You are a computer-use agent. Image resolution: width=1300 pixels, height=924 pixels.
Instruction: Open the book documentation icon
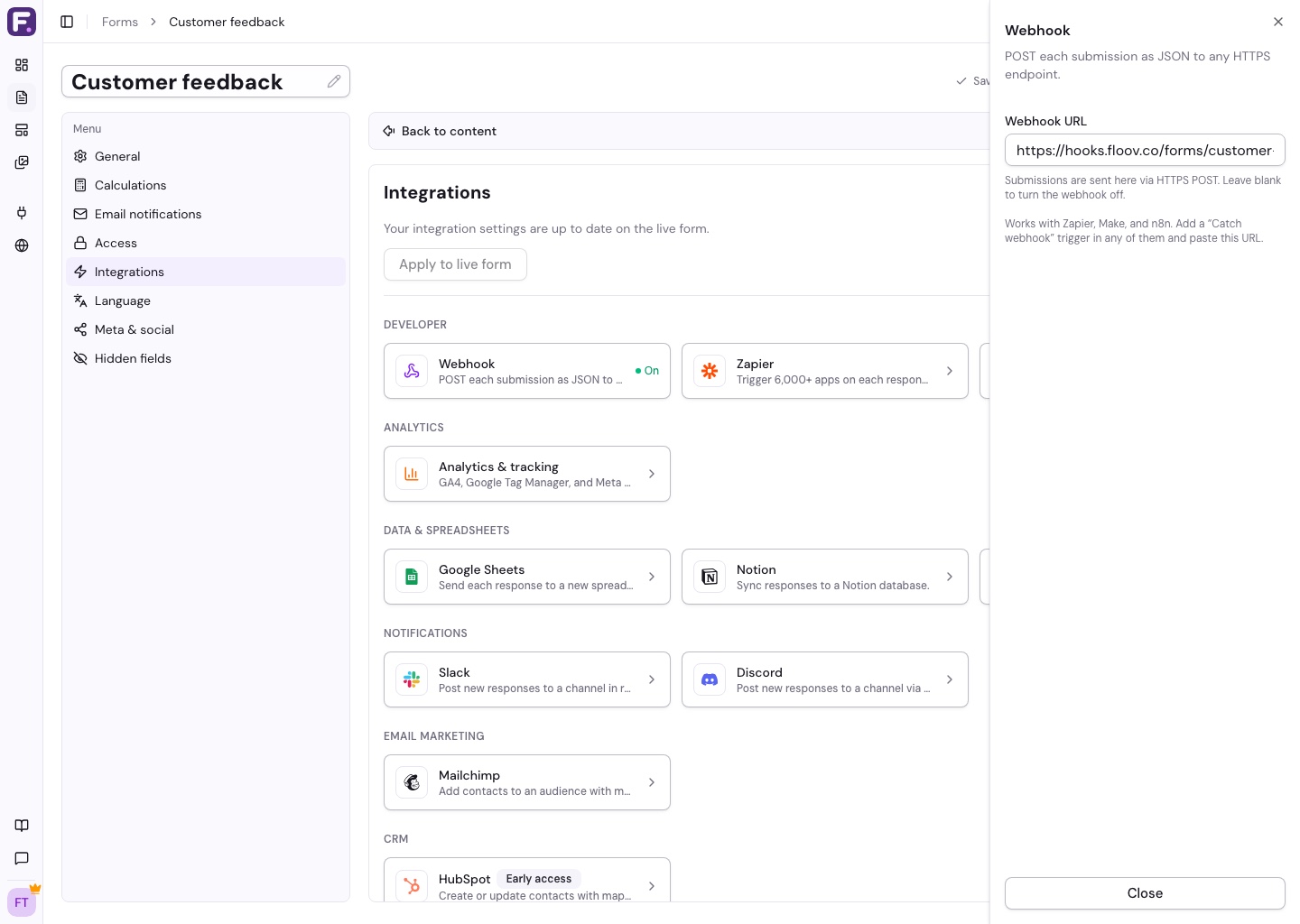[22, 826]
